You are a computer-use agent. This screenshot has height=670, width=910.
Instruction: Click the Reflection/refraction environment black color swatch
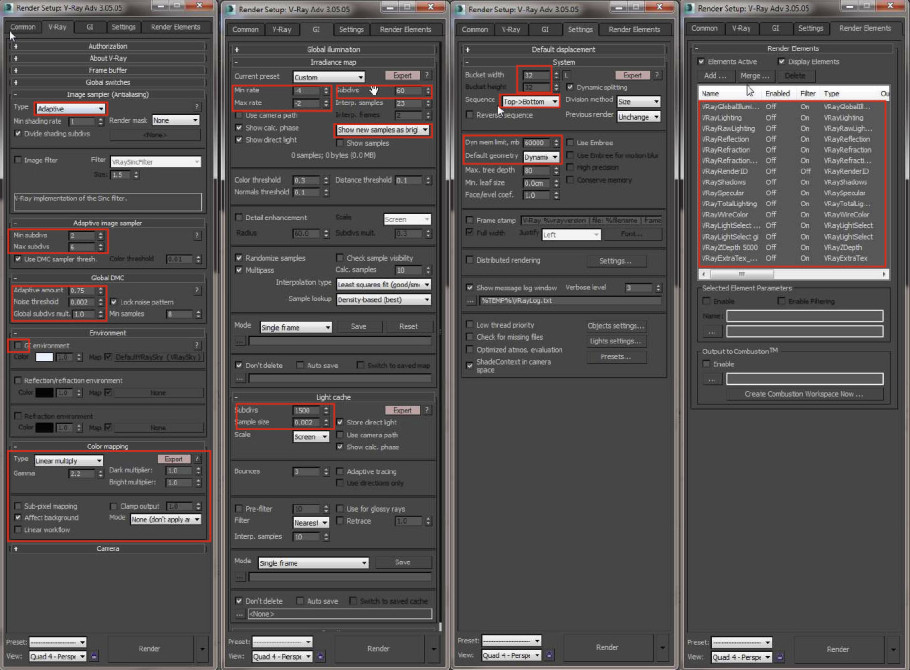[44, 393]
